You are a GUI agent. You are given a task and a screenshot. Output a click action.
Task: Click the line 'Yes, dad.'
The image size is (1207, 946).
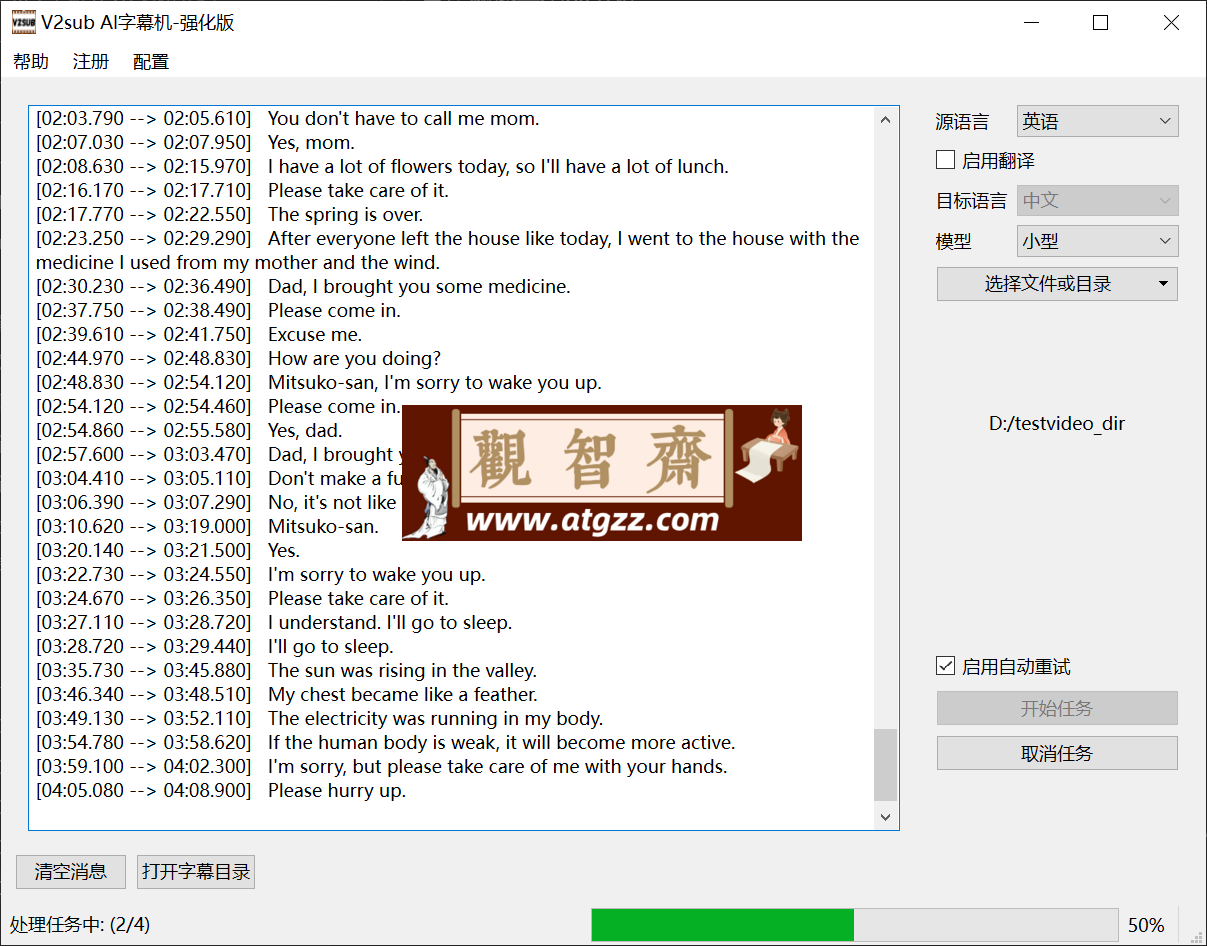point(305,430)
